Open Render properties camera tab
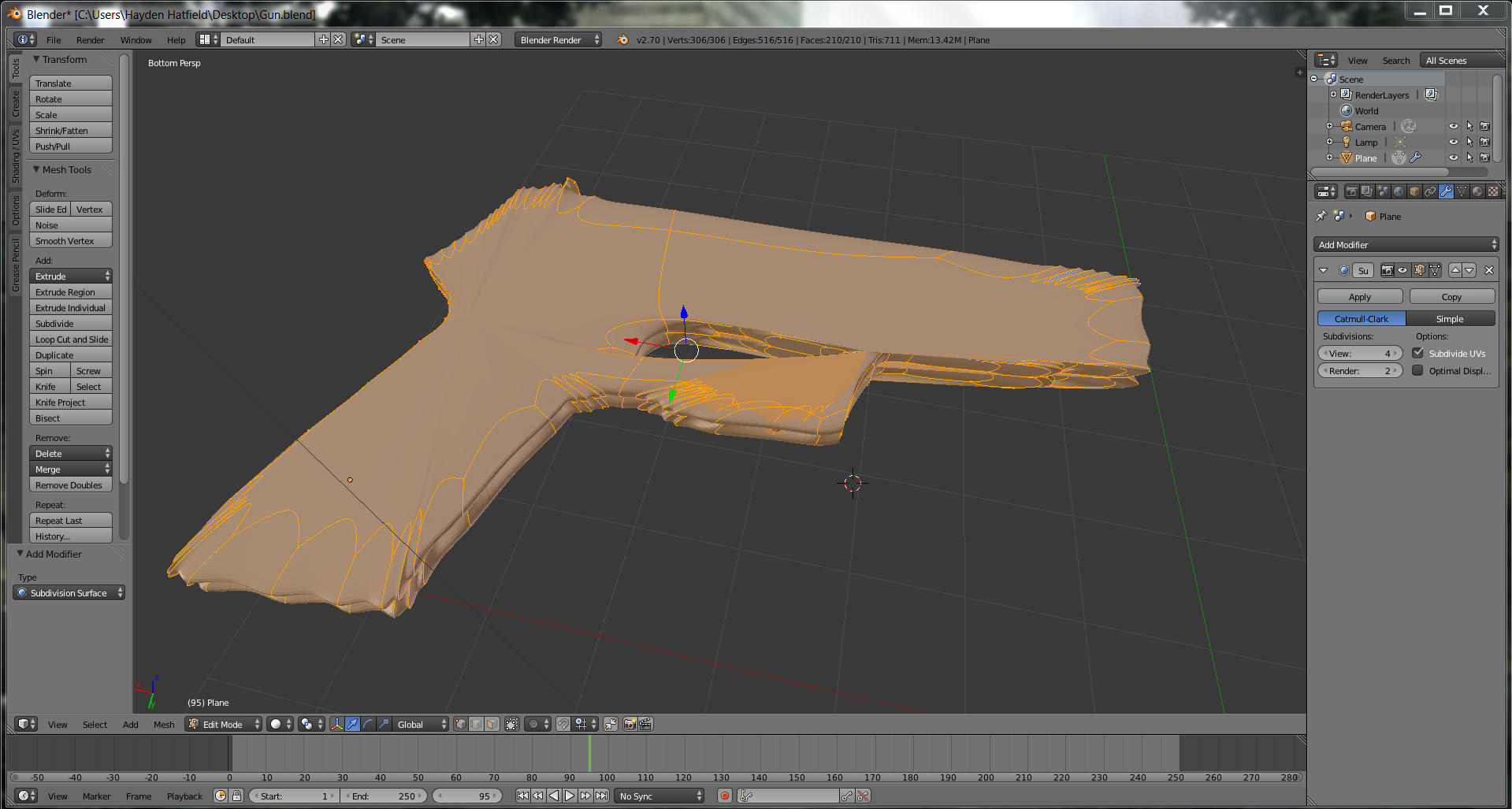Image resolution: width=1512 pixels, height=809 pixels. point(1351,191)
